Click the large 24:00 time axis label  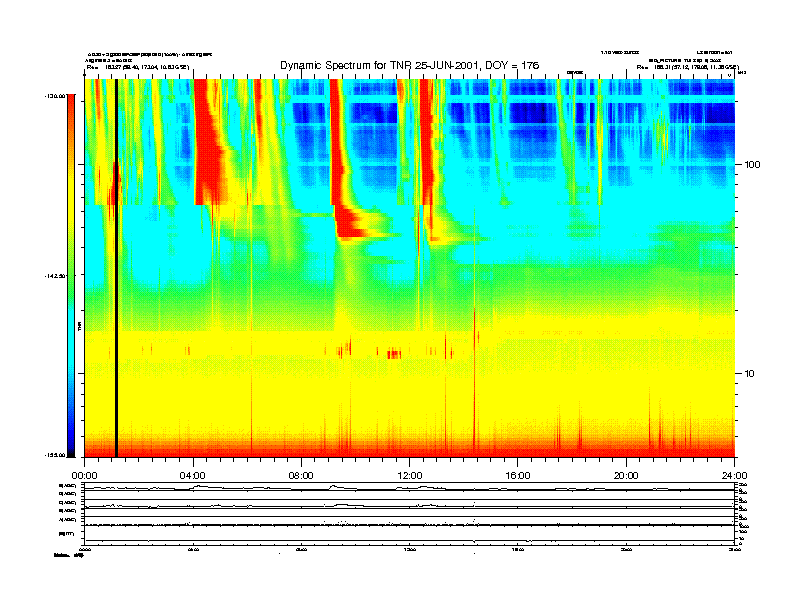[734, 476]
